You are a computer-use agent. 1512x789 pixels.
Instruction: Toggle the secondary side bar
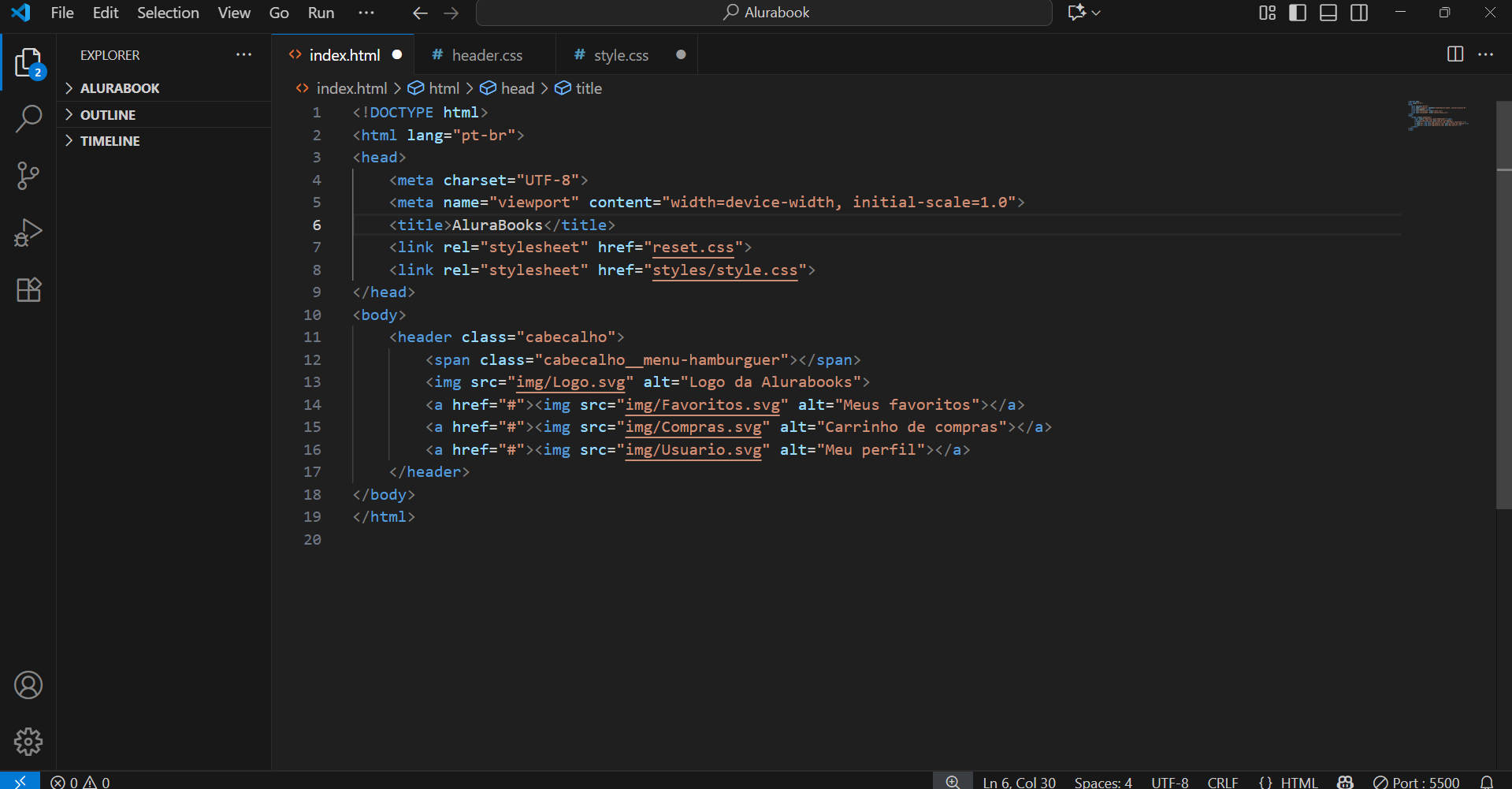(x=1358, y=13)
